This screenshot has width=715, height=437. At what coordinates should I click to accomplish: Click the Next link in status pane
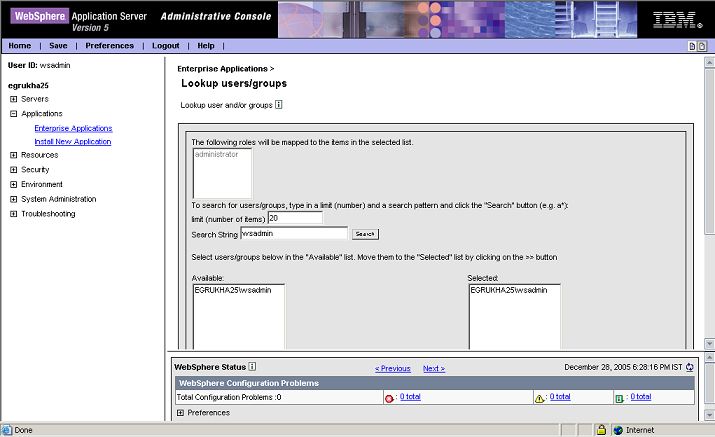click(434, 369)
